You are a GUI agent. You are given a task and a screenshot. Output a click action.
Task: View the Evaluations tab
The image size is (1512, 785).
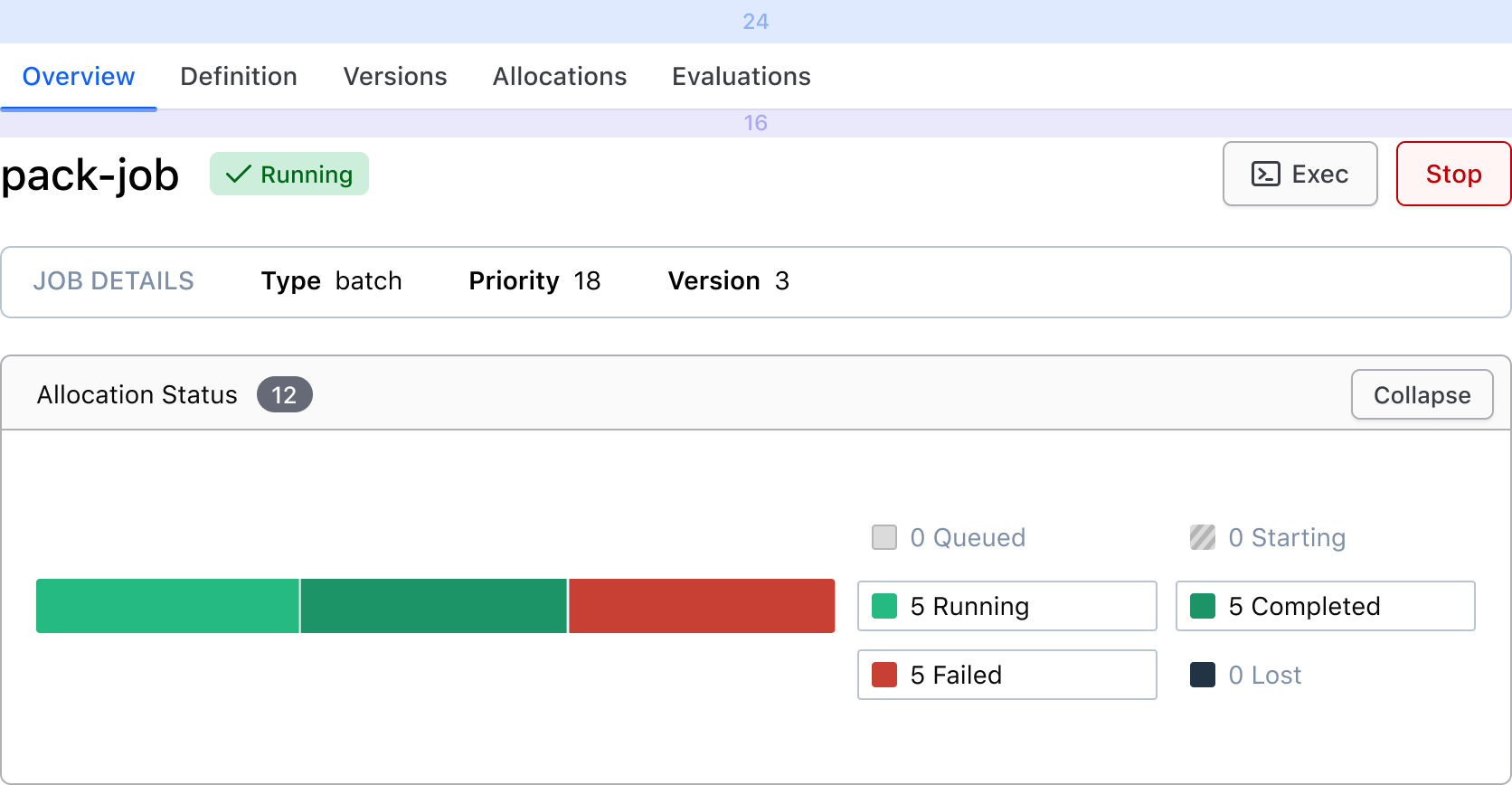(742, 77)
